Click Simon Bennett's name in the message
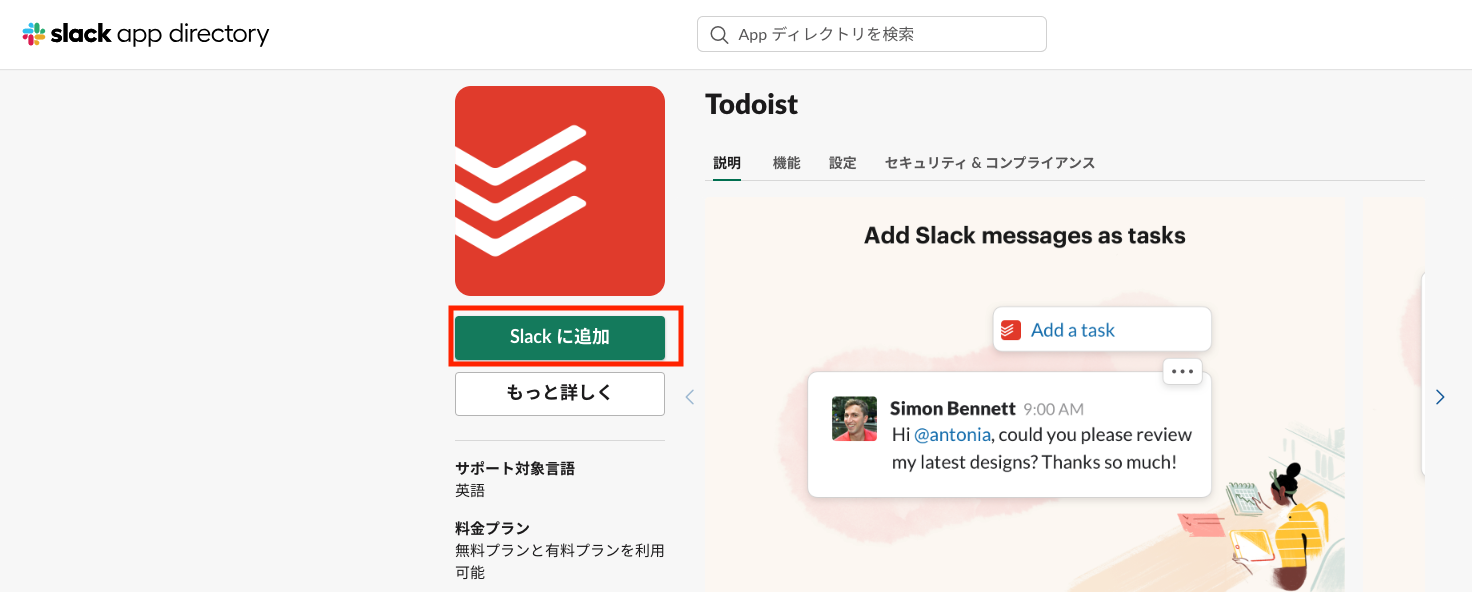 pyautogui.click(x=951, y=408)
